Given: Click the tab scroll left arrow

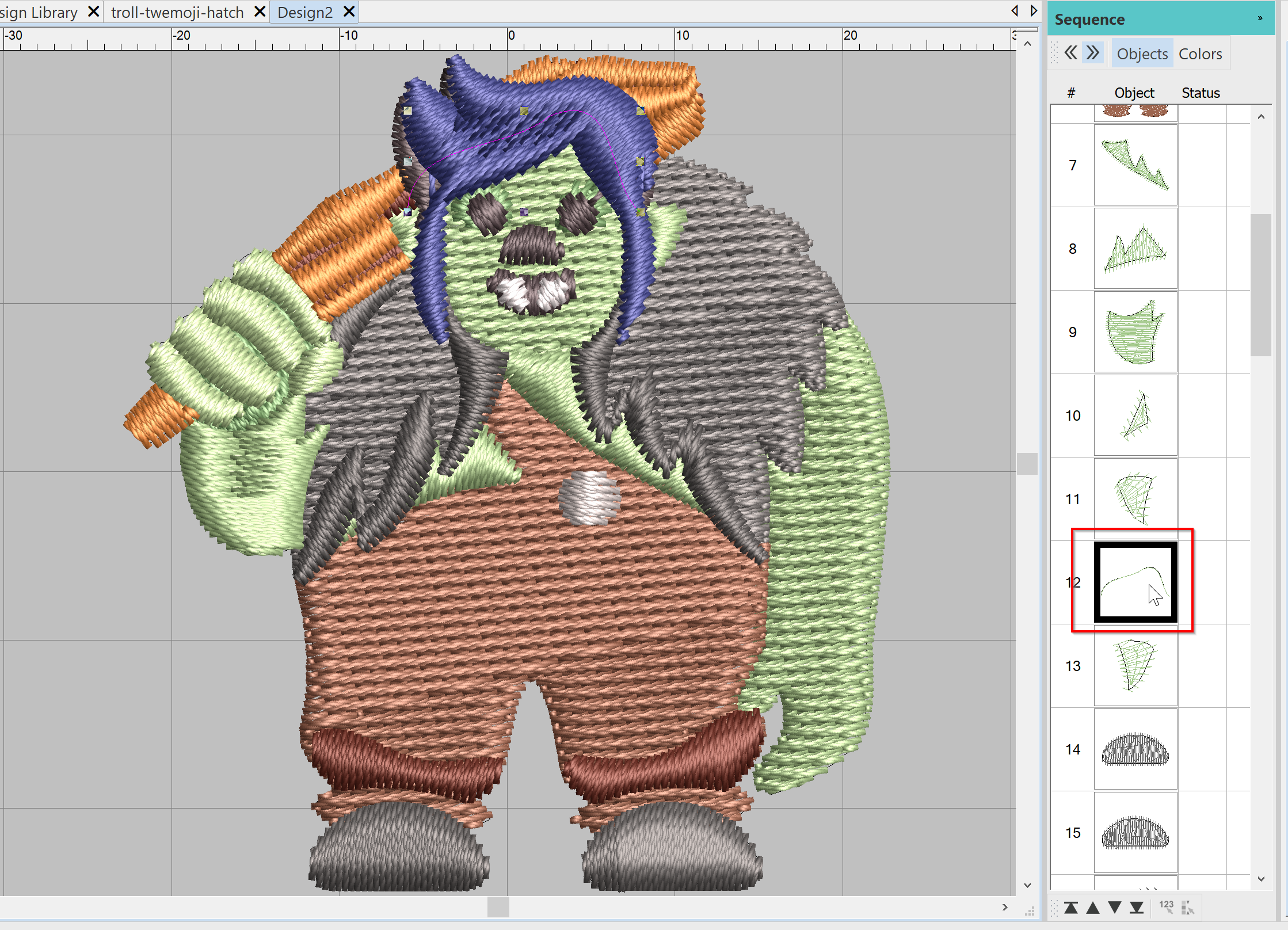Looking at the screenshot, I should coord(1015,10).
